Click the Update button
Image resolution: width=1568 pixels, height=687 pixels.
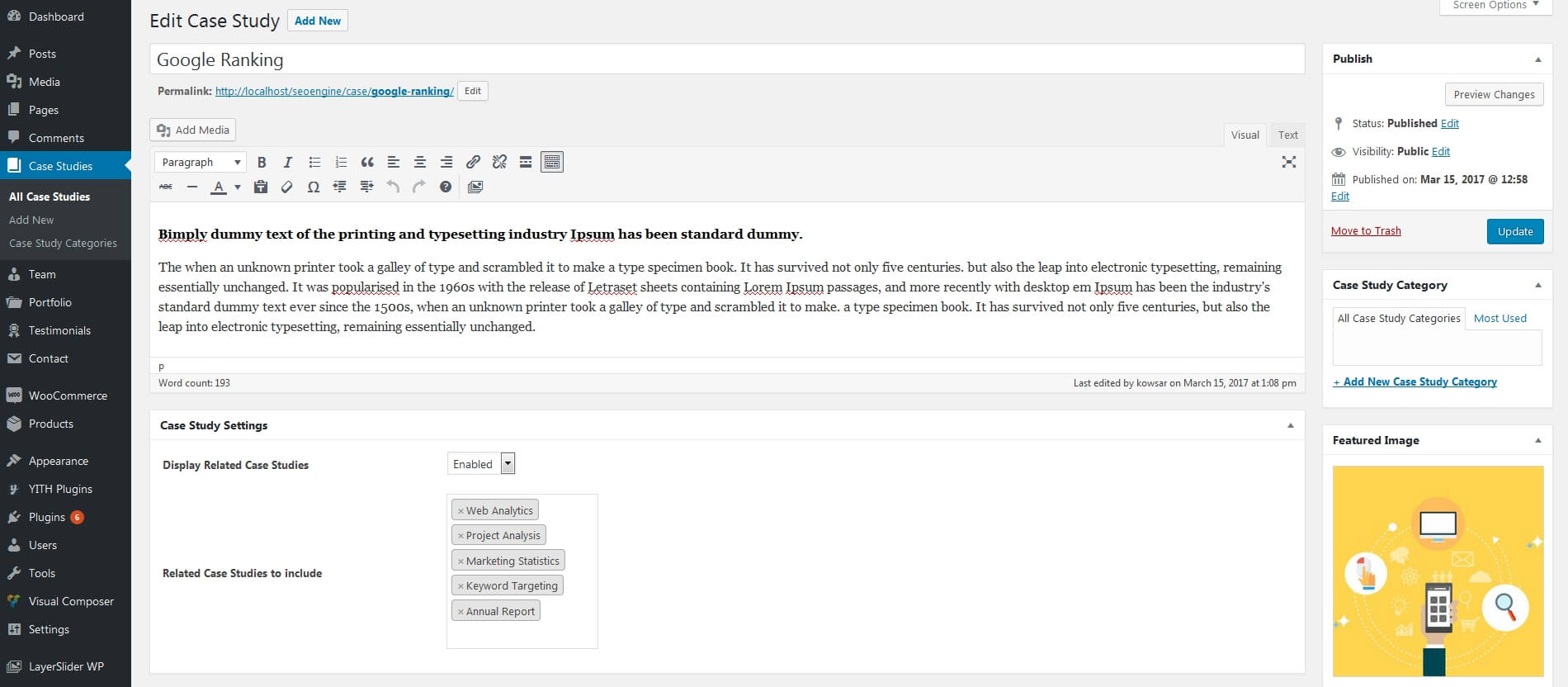coord(1515,231)
